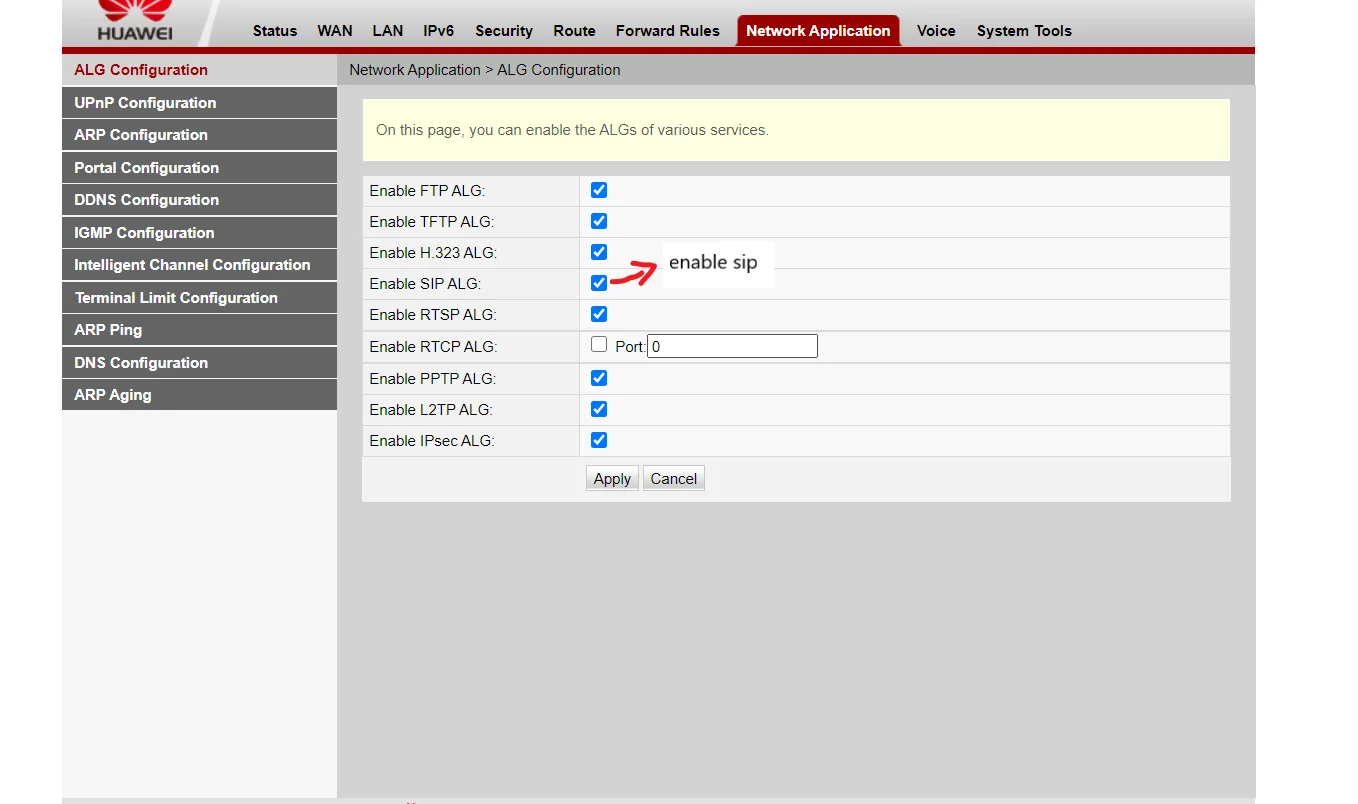Viewport: 1358px width, 804px height.
Task: Enable the RTCP ALG checkbox
Action: point(599,345)
